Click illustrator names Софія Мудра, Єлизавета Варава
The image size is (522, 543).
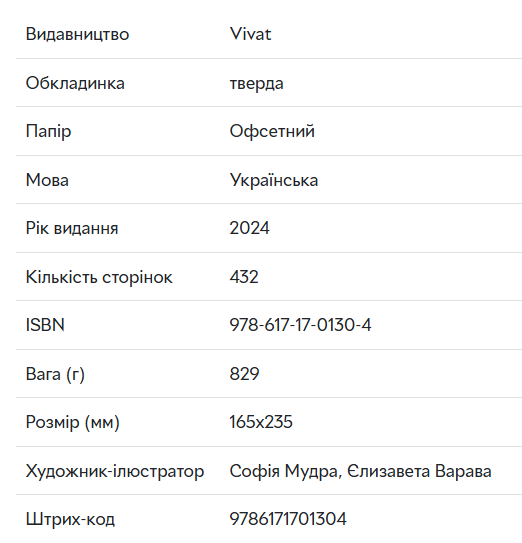click(360, 471)
